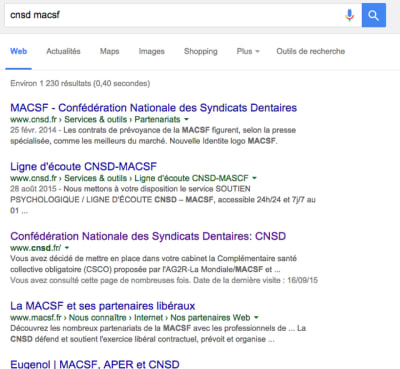Expand the Plus dropdown menu
The width and height of the screenshot is (400, 369).
click(248, 51)
